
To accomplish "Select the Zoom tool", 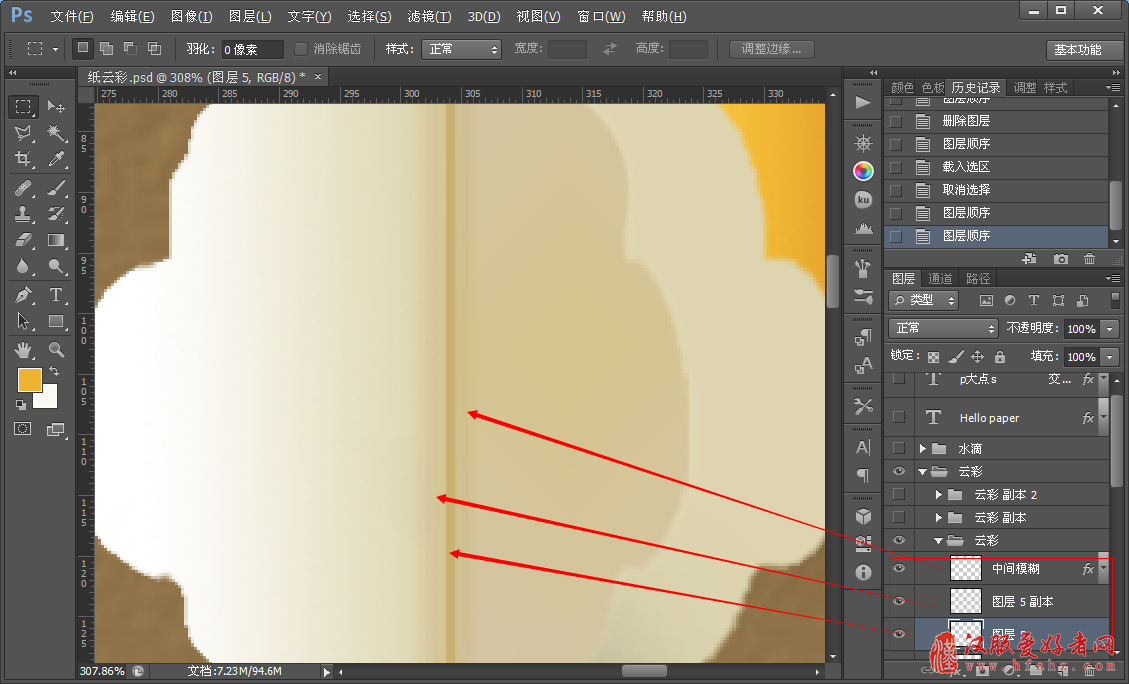I will pyautogui.click(x=55, y=350).
